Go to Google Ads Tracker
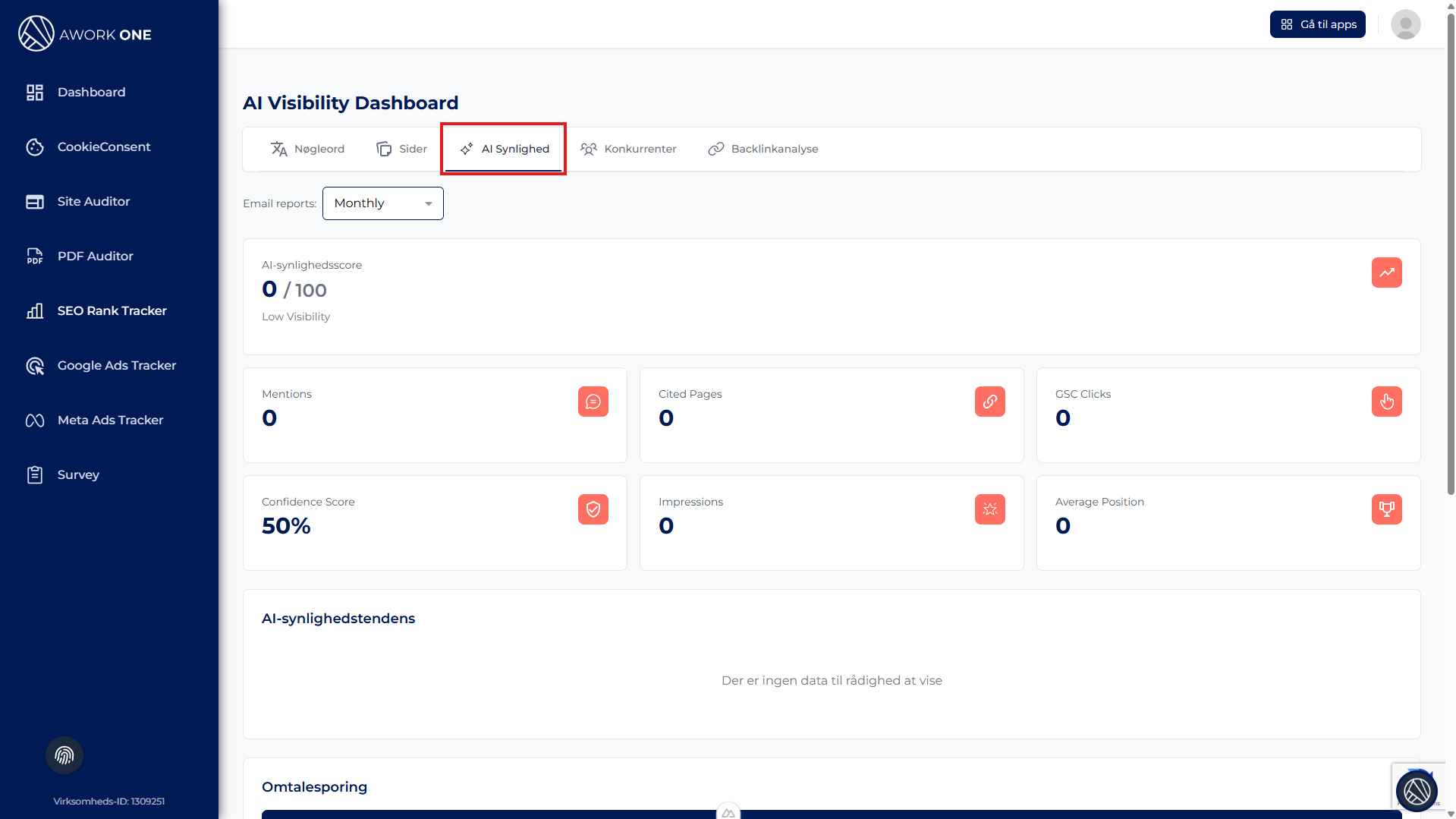 116,365
